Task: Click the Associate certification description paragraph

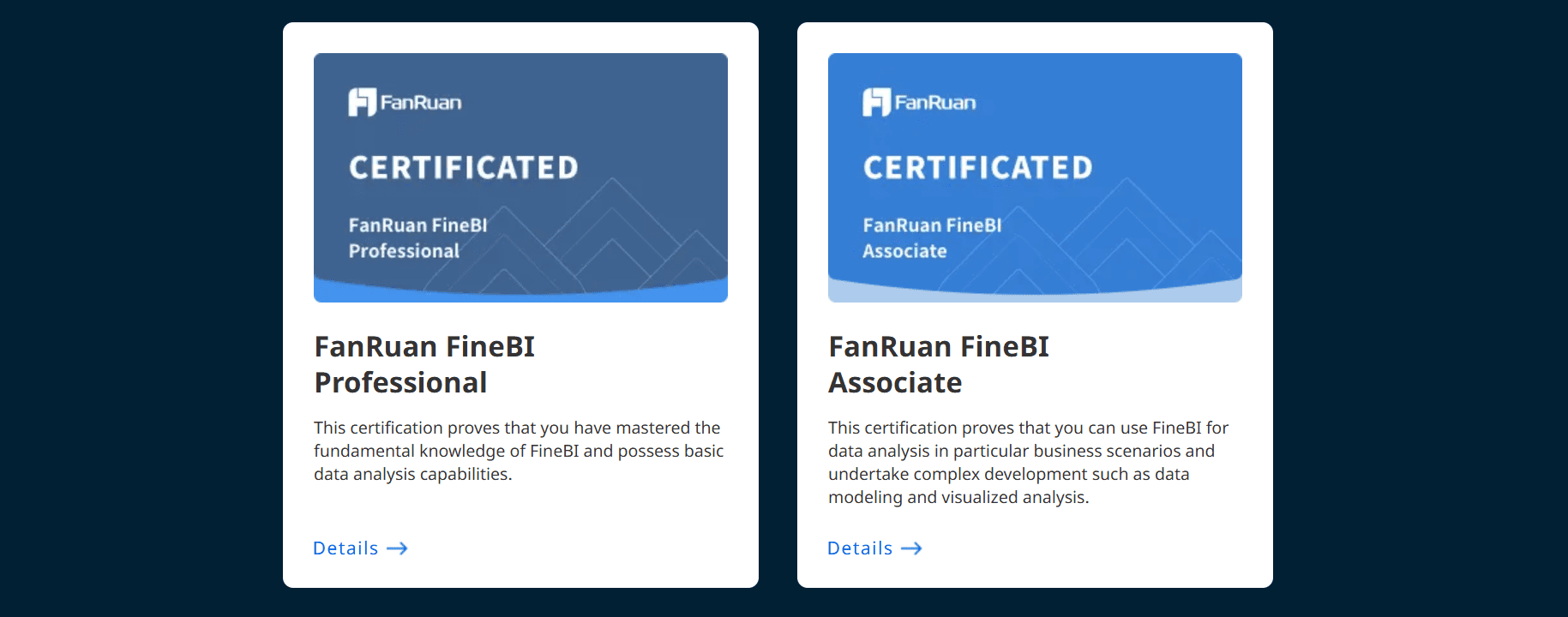Action: [x=1029, y=462]
